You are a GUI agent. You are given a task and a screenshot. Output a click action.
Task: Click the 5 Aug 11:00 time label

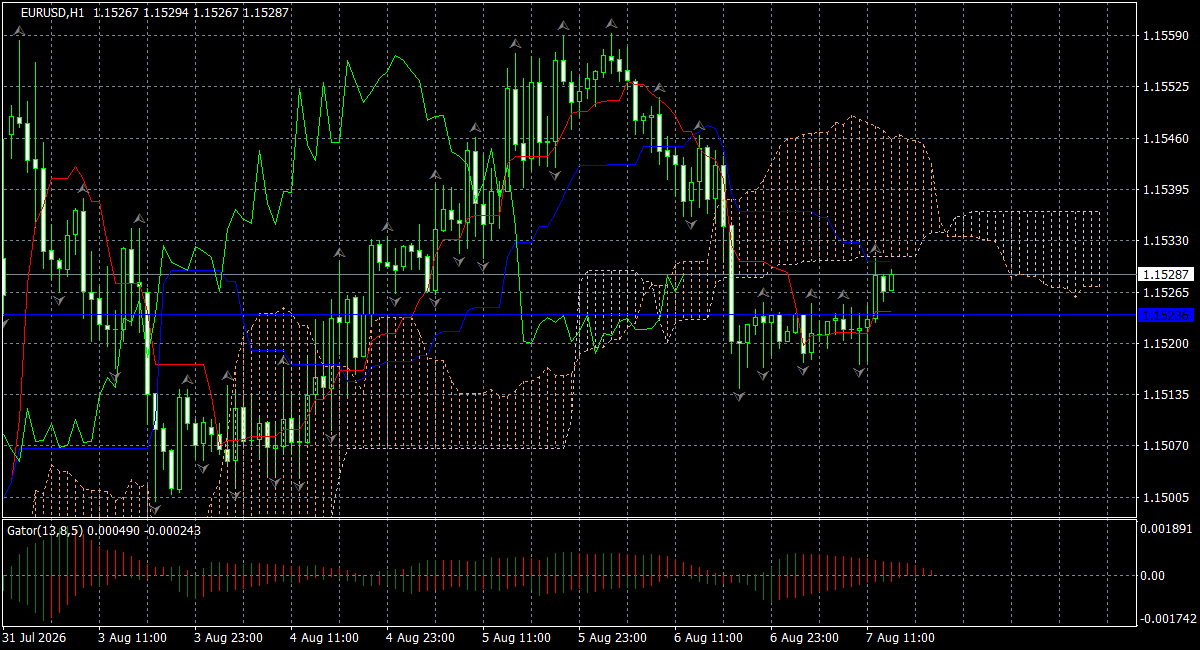point(516,638)
